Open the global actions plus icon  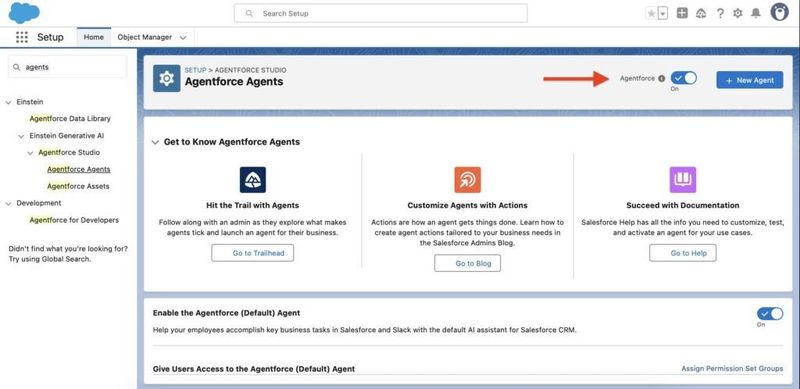[682, 13]
